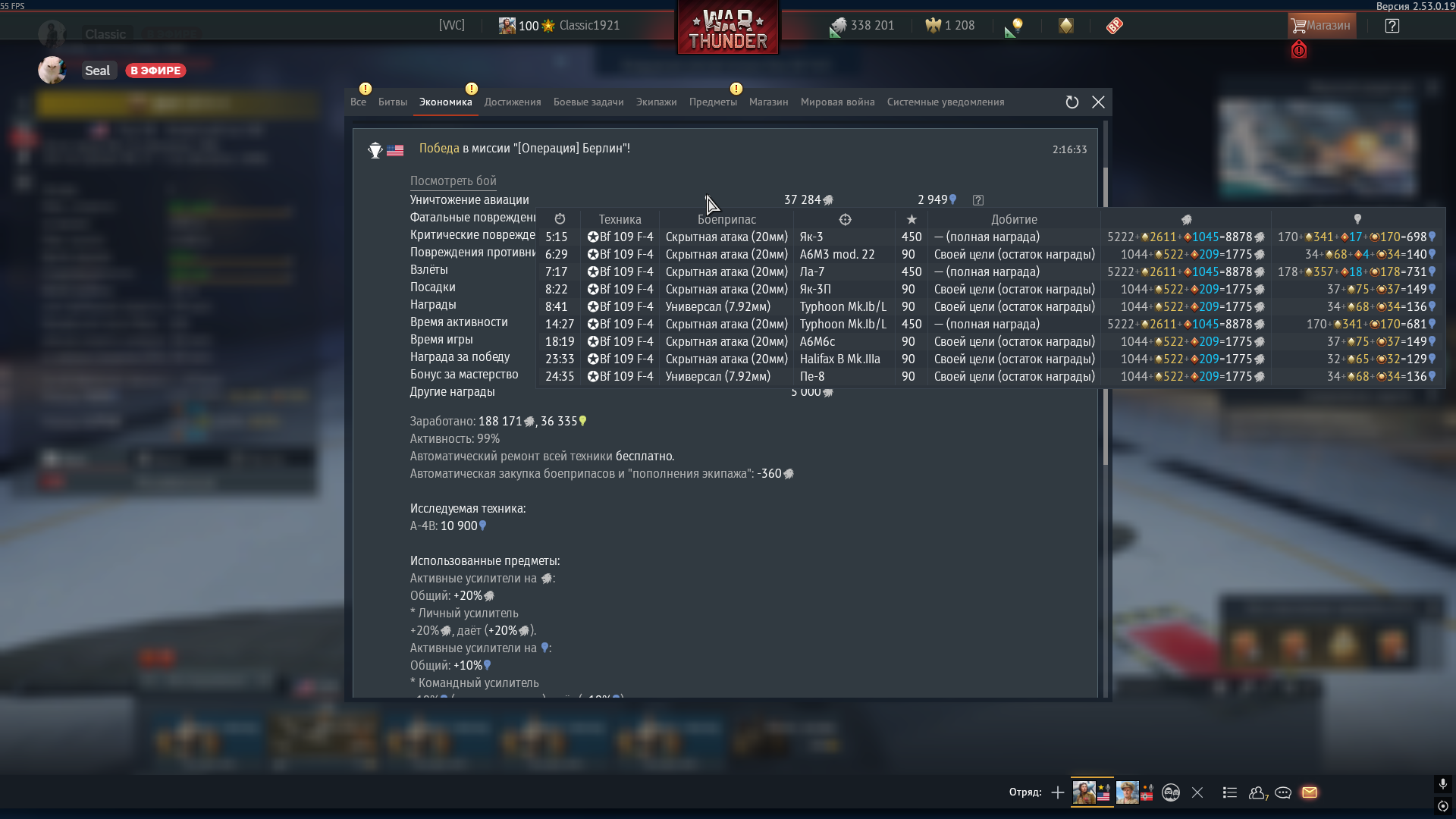The height and width of the screenshot is (819, 1456).
Task: Click the squad list menu icon
Action: coord(1230,792)
